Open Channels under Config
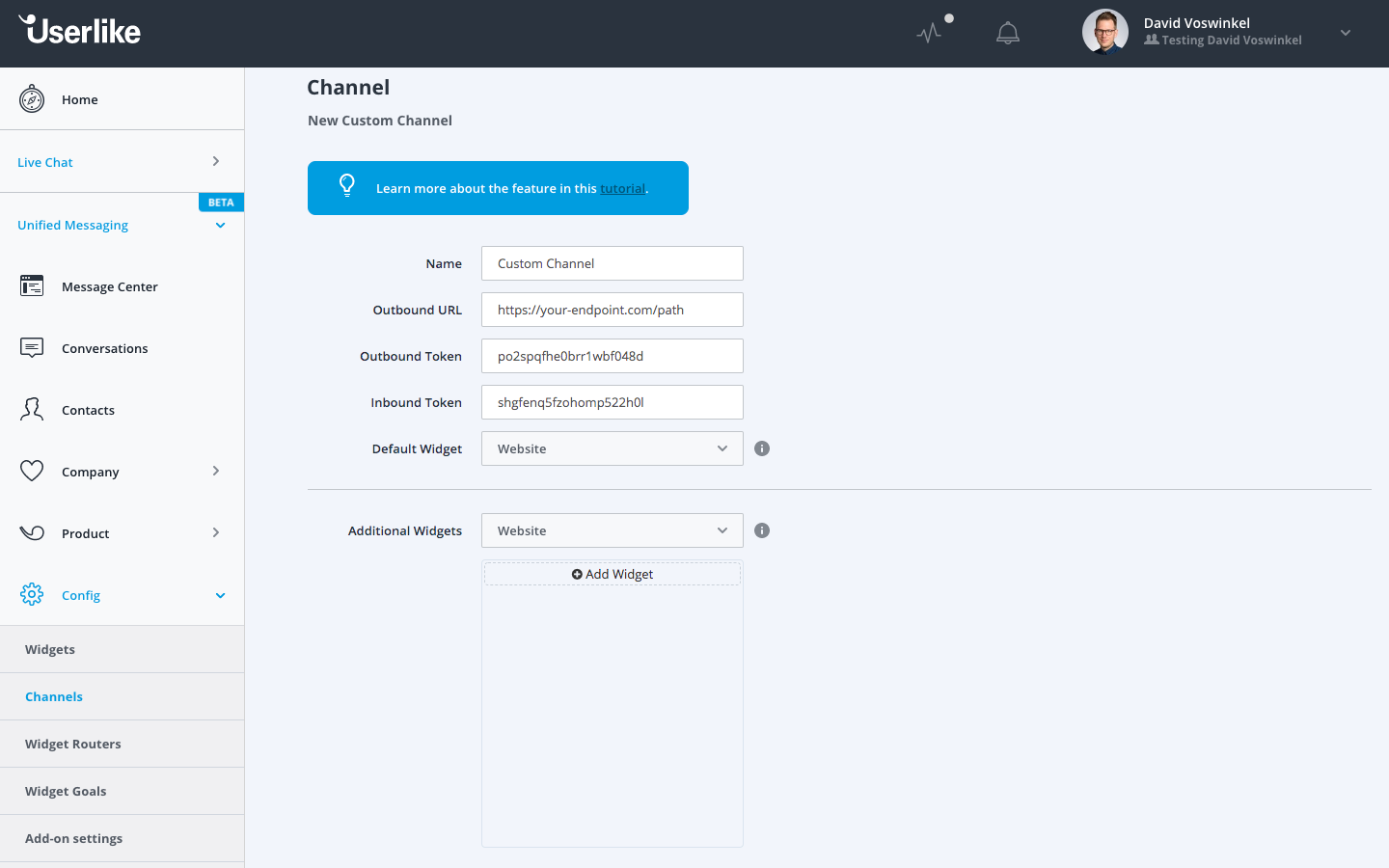 tap(122, 696)
